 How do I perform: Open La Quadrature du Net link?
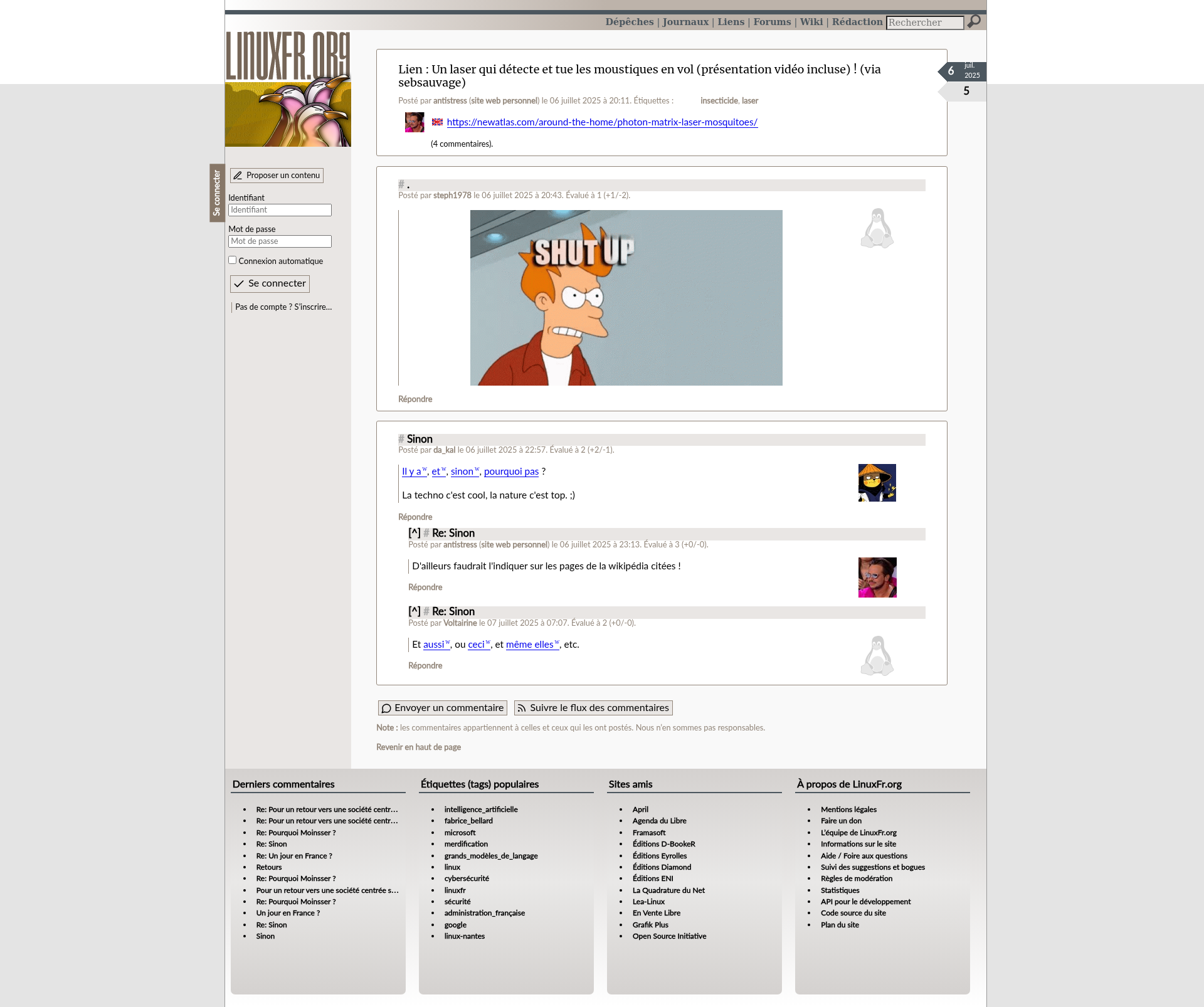(x=668, y=890)
